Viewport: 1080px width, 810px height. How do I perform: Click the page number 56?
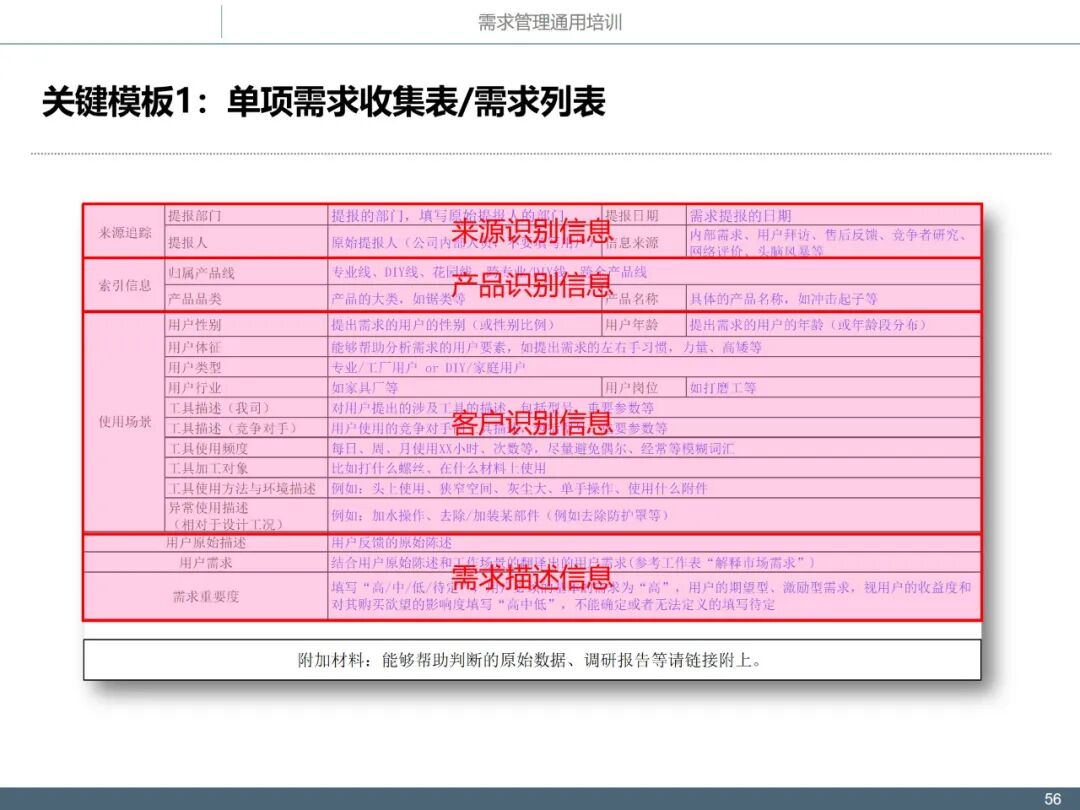(x=1052, y=799)
